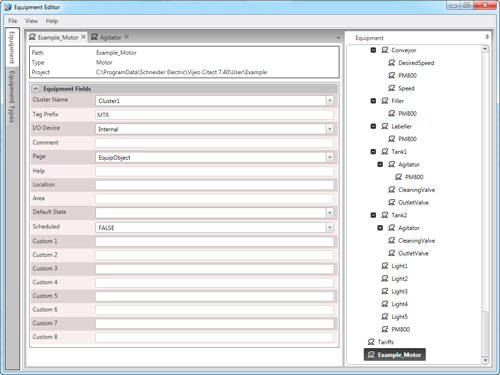Collapse the Filler tree node
The height and width of the screenshot is (375, 500).
373,101
